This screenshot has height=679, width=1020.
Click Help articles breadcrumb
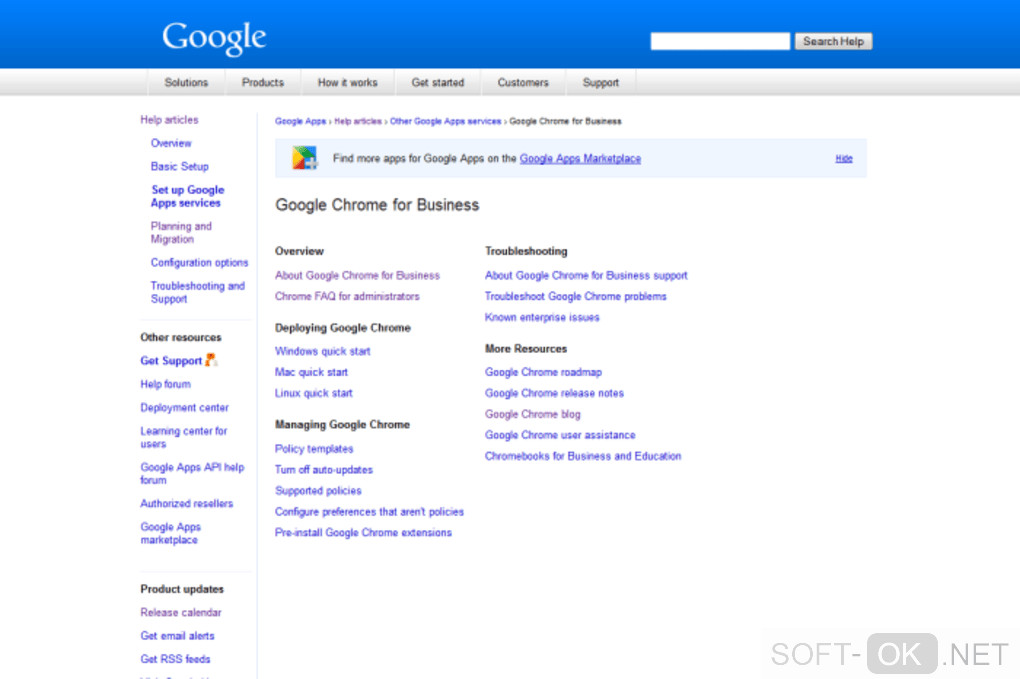click(x=358, y=121)
